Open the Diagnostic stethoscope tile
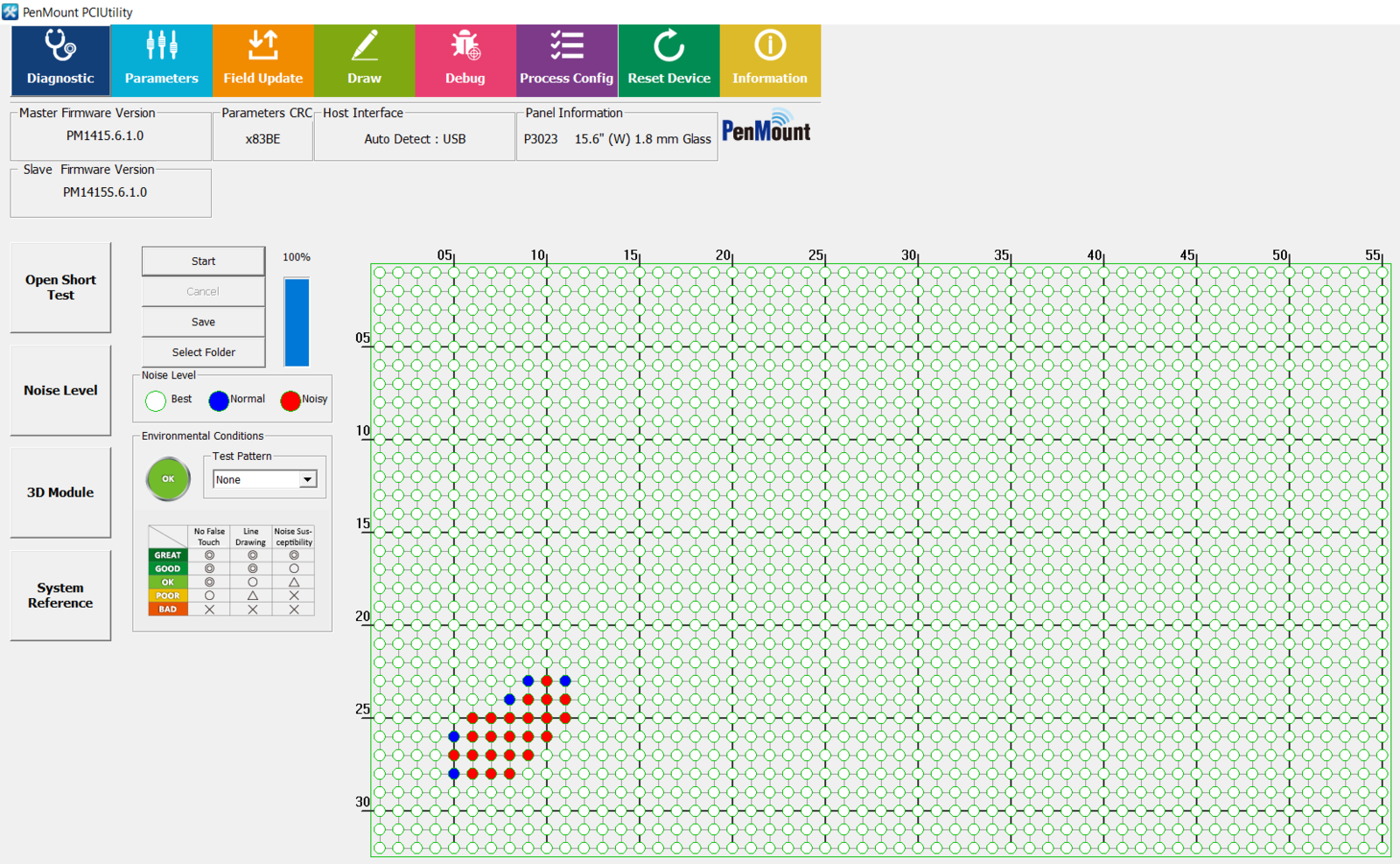Viewport: 1400px width, 864px height. 60,59
